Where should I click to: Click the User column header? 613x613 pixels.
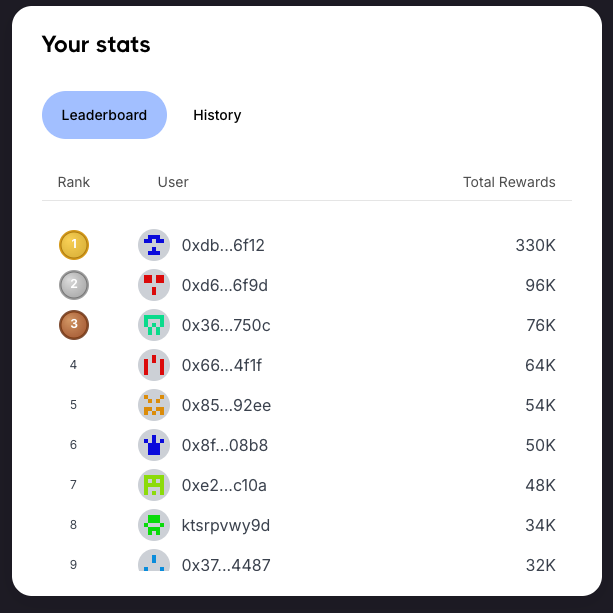[x=173, y=182]
